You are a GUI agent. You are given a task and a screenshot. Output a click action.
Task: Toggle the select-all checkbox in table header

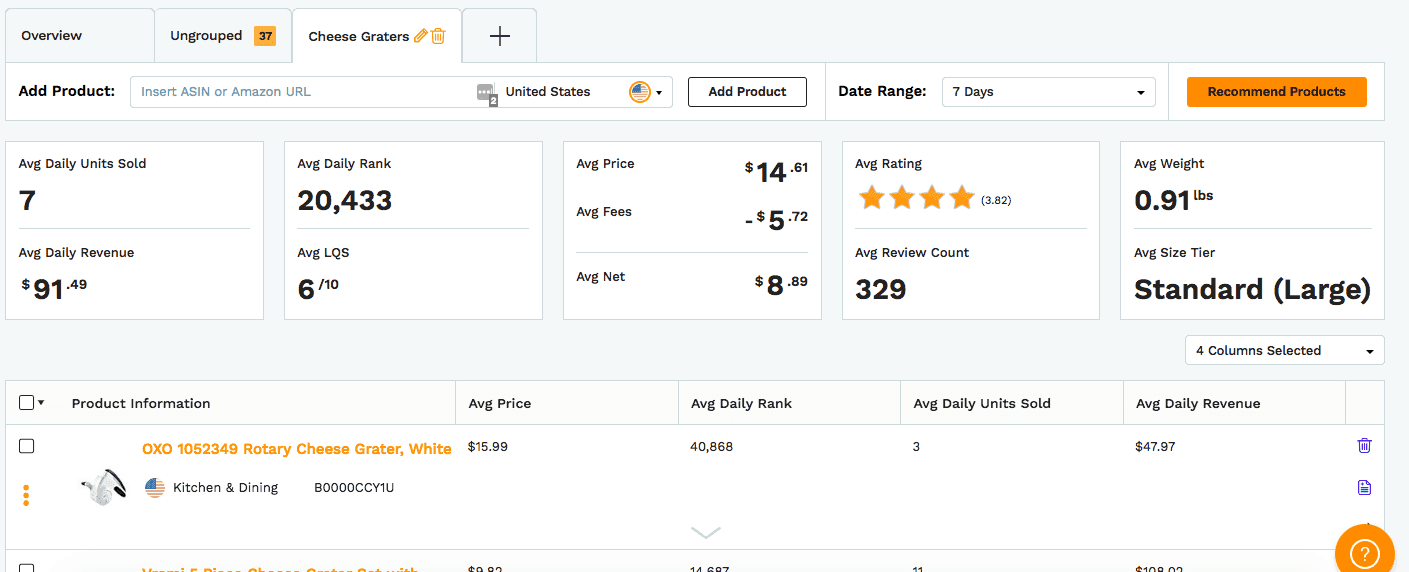pos(27,403)
